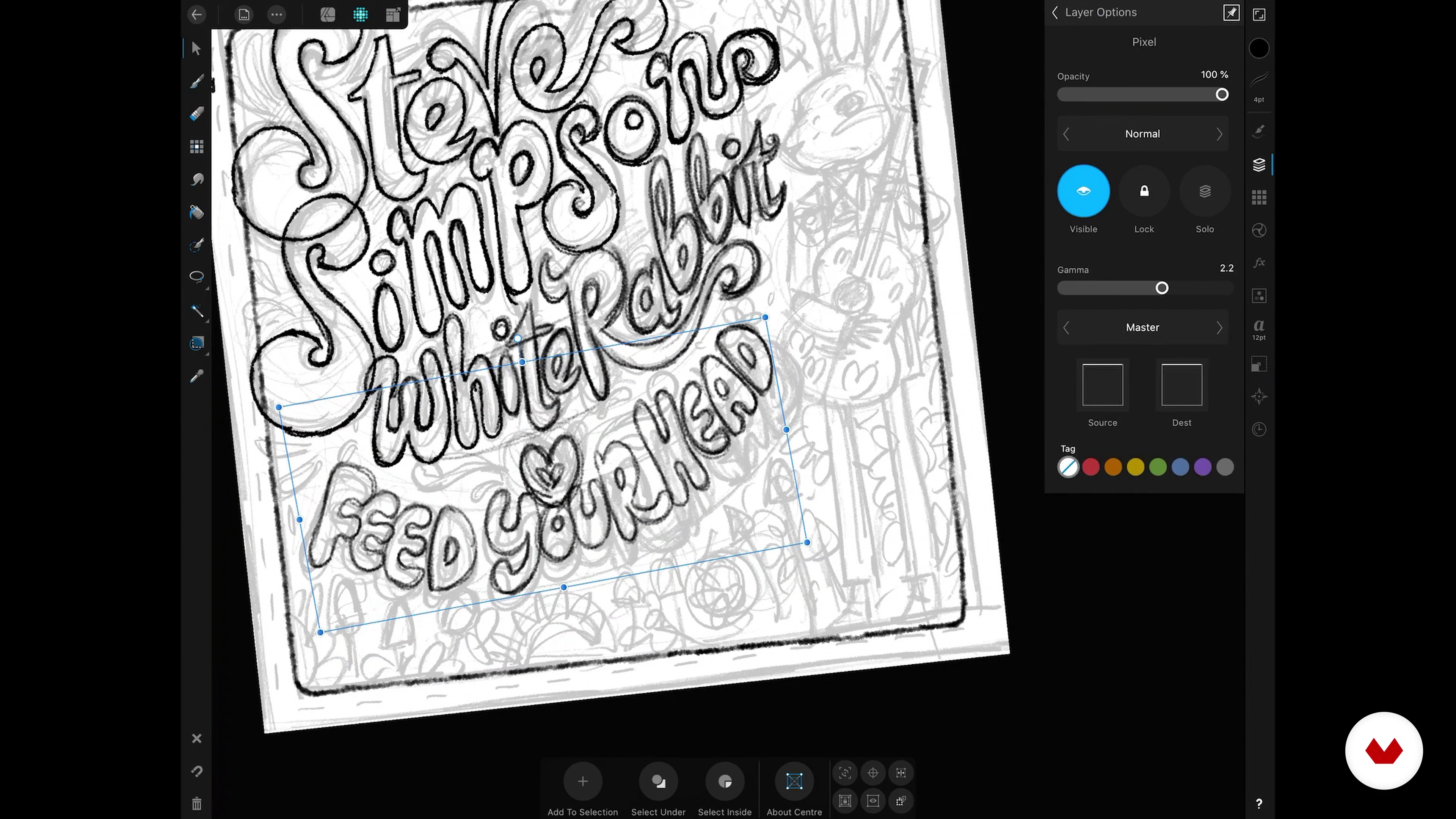Open the Transform studio

click(x=1259, y=364)
